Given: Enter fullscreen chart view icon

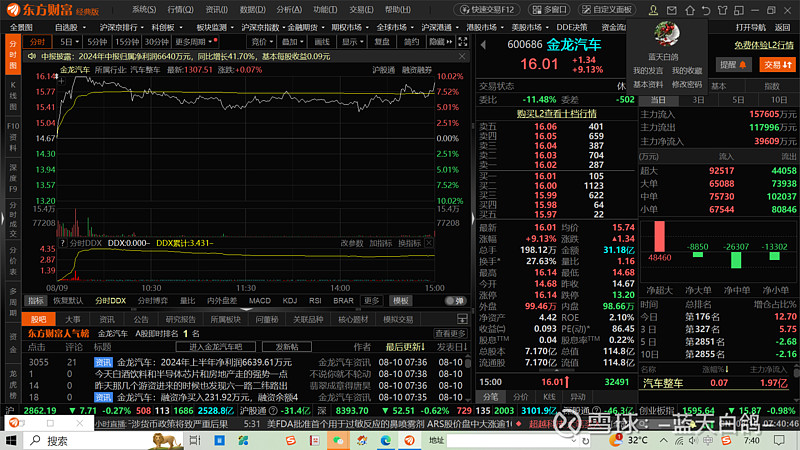Looking at the screenshot, I should tap(463, 41).
